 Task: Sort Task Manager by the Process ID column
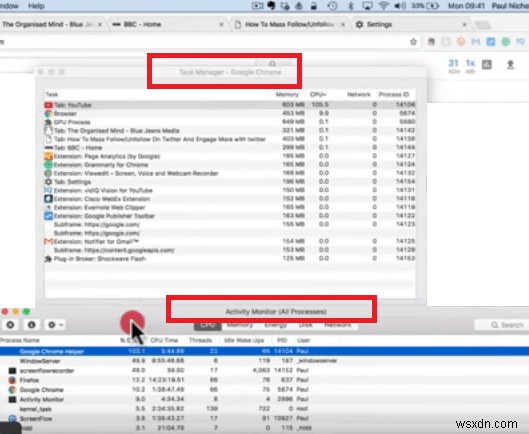tap(394, 94)
